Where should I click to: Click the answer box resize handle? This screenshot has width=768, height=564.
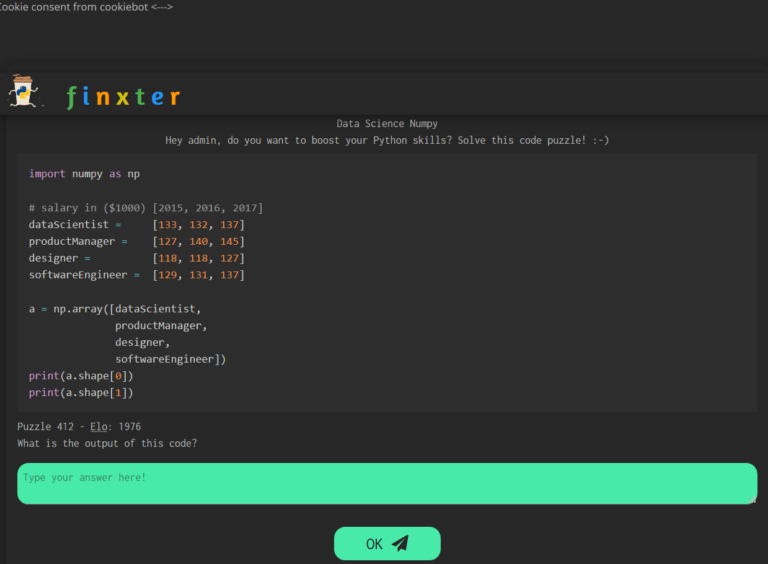point(752,499)
